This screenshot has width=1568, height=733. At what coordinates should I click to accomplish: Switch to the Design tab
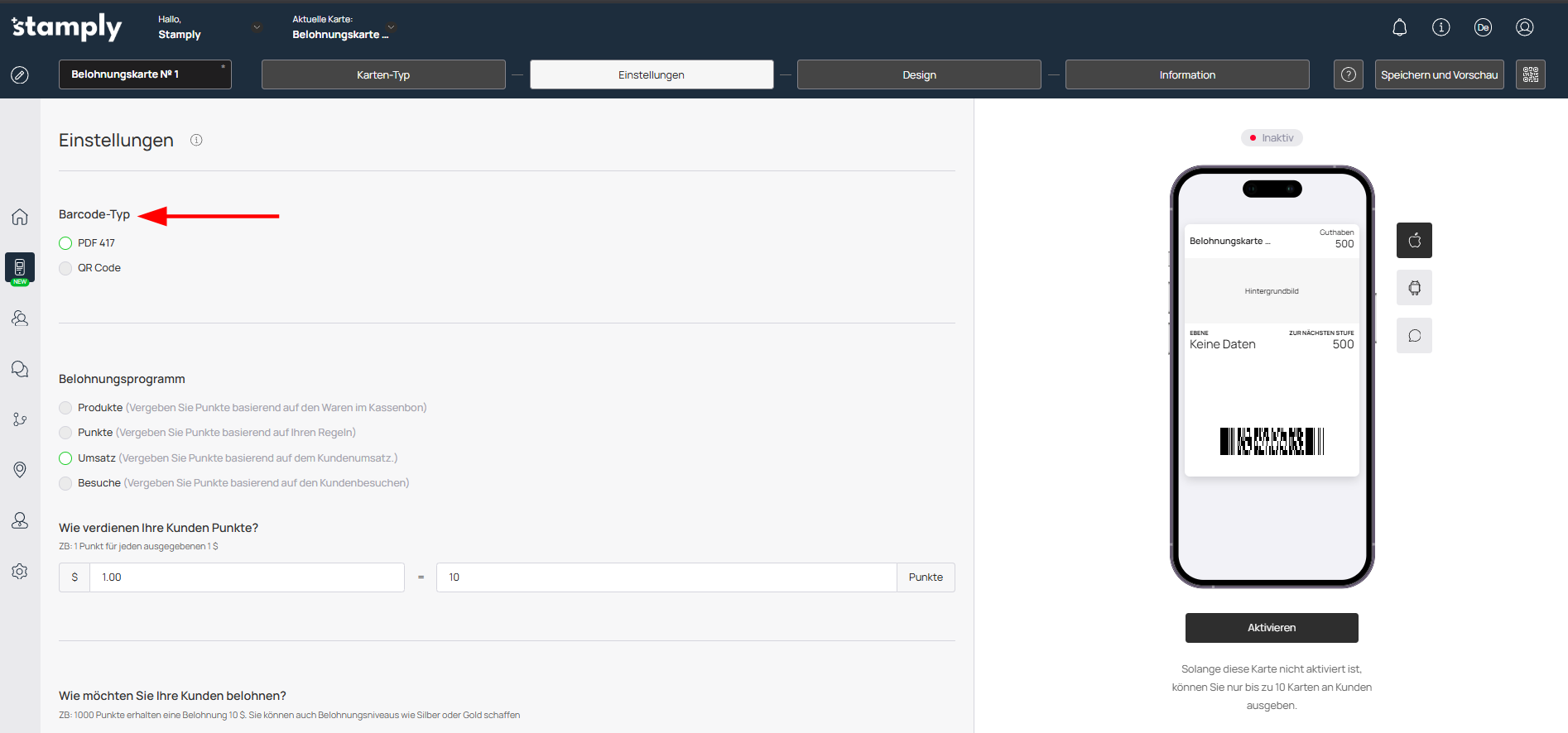click(918, 74)
